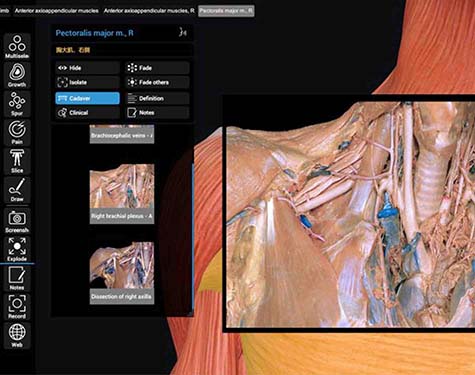Activate the Spur tool
The height and width of the screenshot is (375, 475).
coord(17,104)
